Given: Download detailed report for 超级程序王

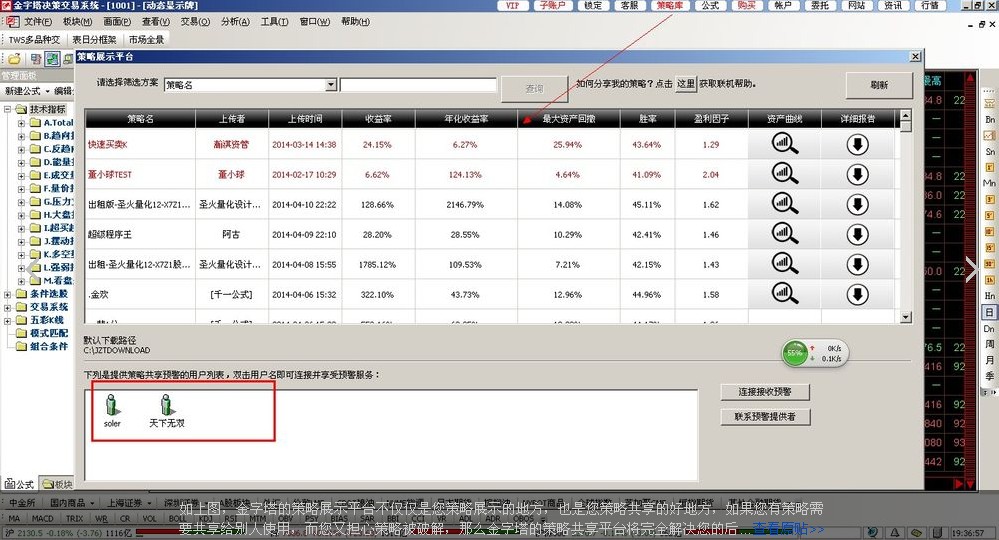Looking at the screenshot, I should pos(858,234).
